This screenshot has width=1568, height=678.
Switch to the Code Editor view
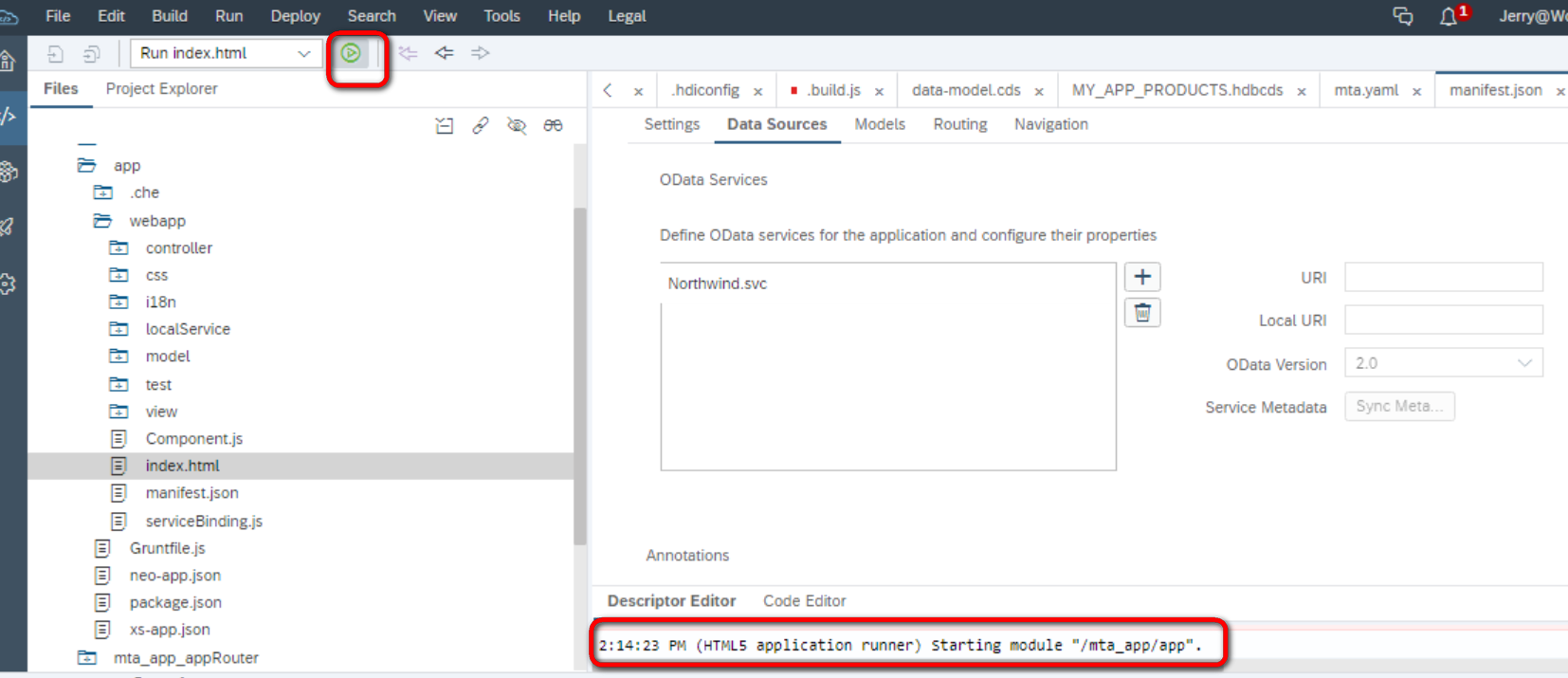coord(804,601)
